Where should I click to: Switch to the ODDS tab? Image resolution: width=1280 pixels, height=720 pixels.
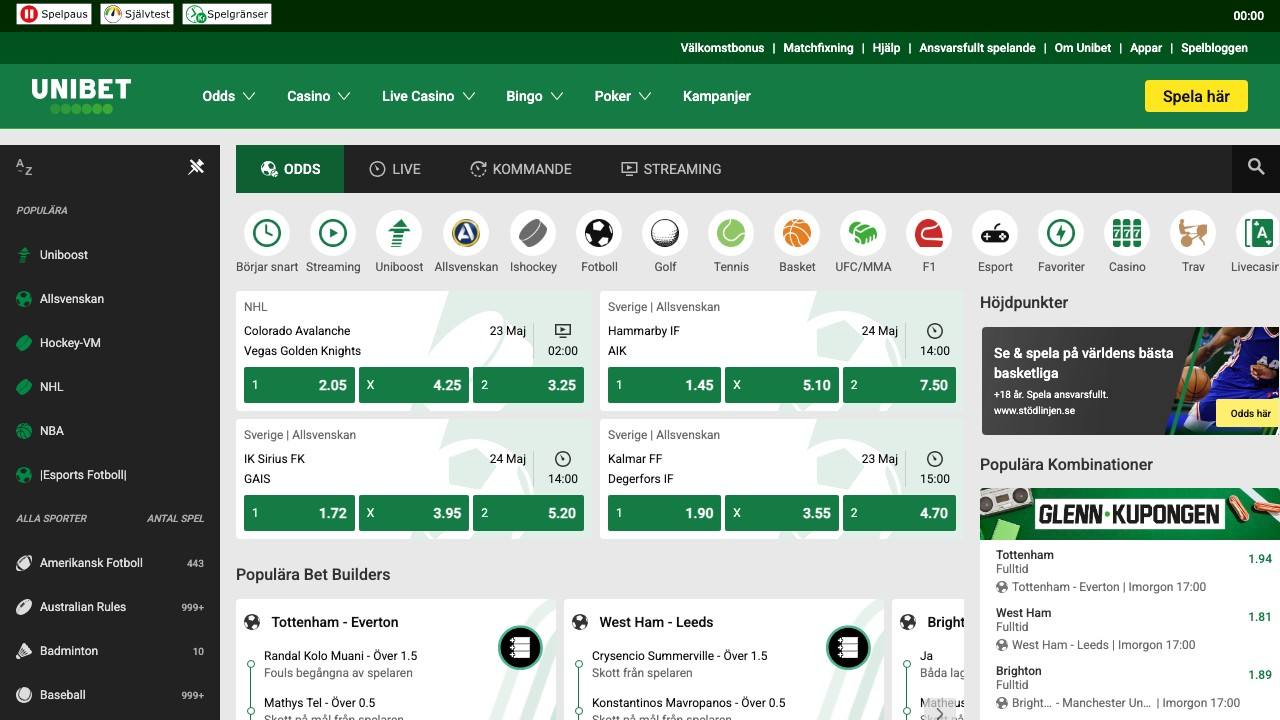(x=290, y=169)
